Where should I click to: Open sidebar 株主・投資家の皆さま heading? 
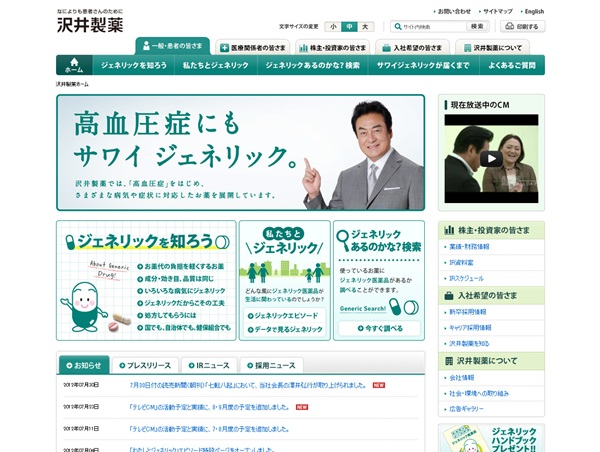click(491, 230)
